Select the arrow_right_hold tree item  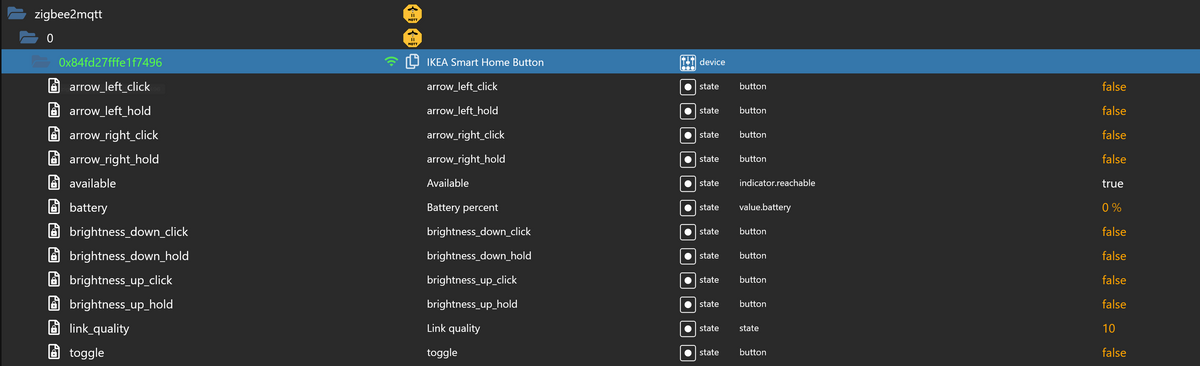(x=113, y=159)
